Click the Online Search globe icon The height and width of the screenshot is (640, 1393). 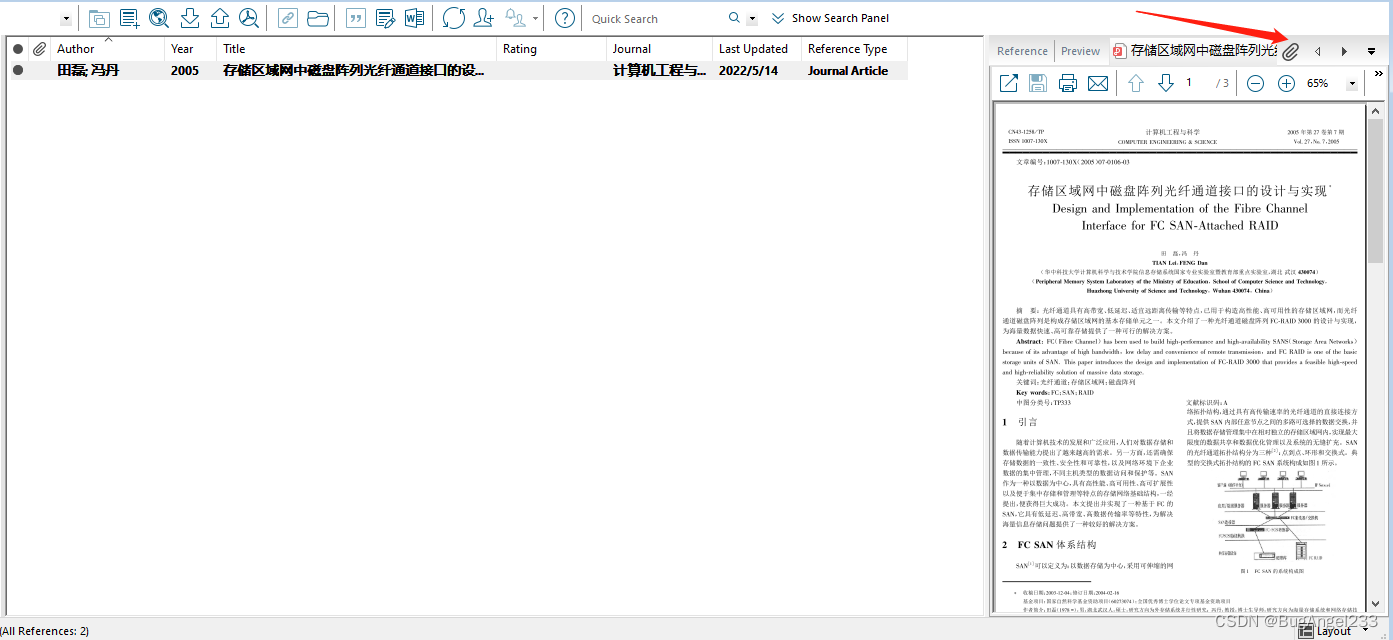[159, 18]
